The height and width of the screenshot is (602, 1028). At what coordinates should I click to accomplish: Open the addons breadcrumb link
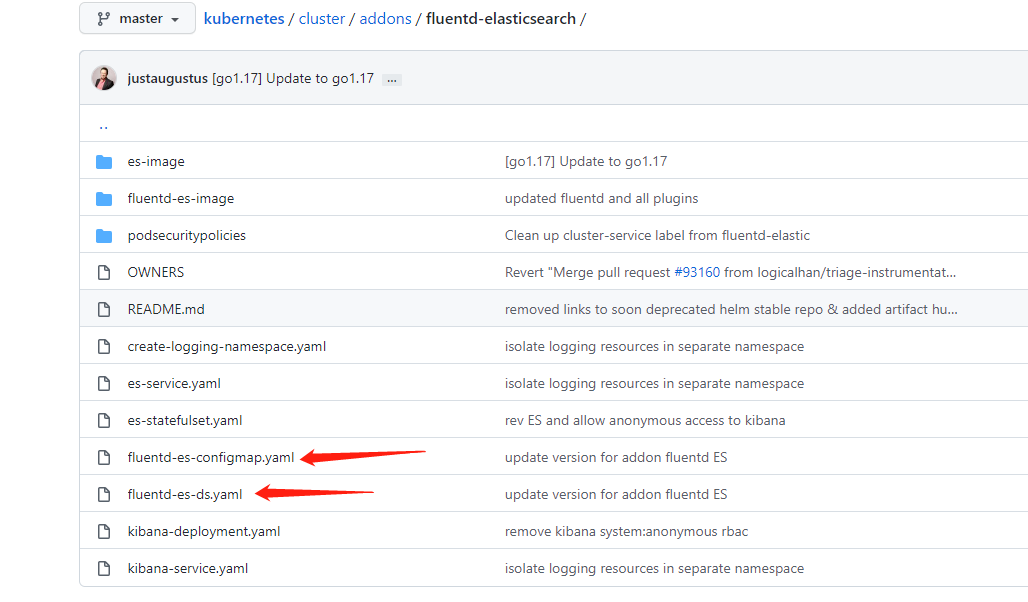(386, 19)
